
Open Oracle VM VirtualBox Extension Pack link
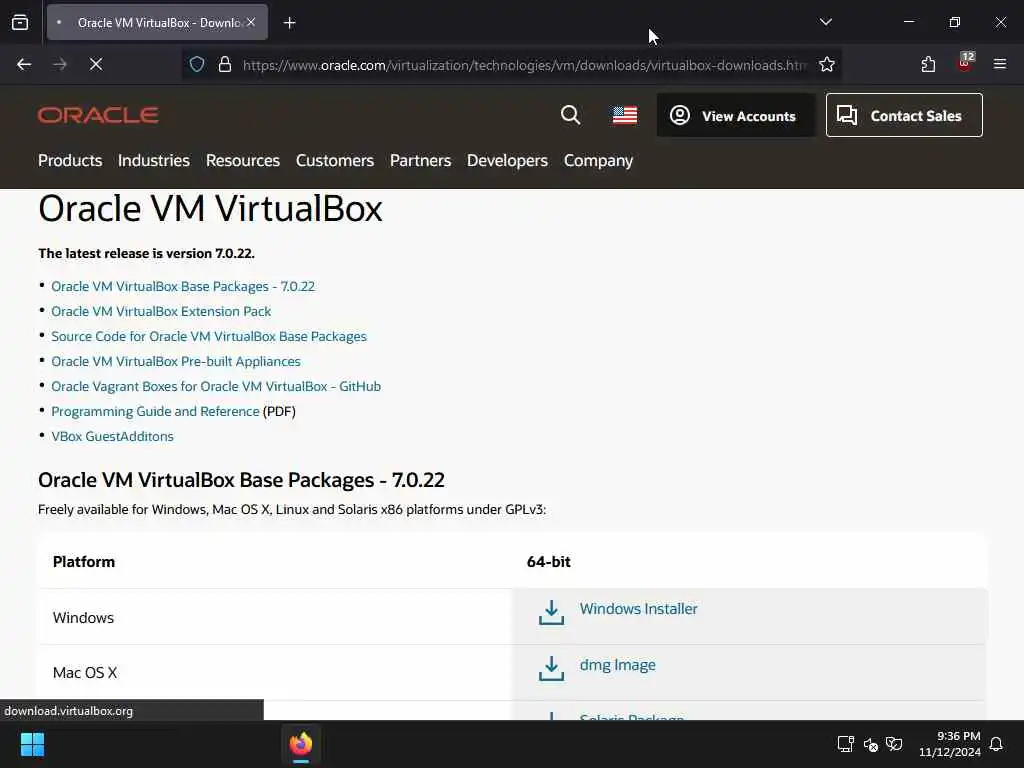[x=161, y=312]
